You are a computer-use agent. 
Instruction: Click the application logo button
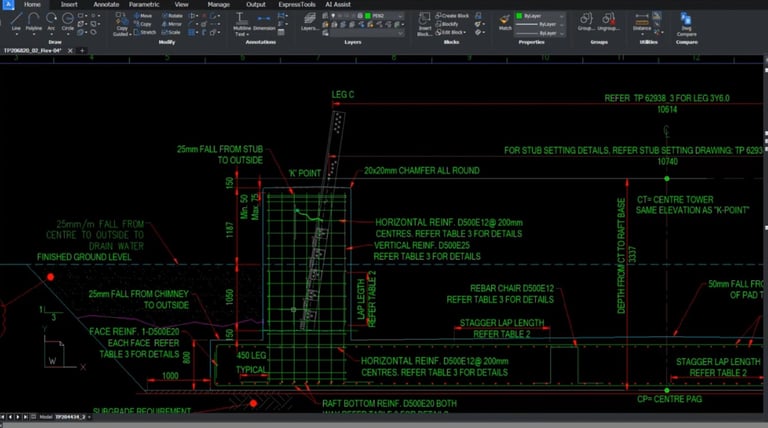(8, 4)
